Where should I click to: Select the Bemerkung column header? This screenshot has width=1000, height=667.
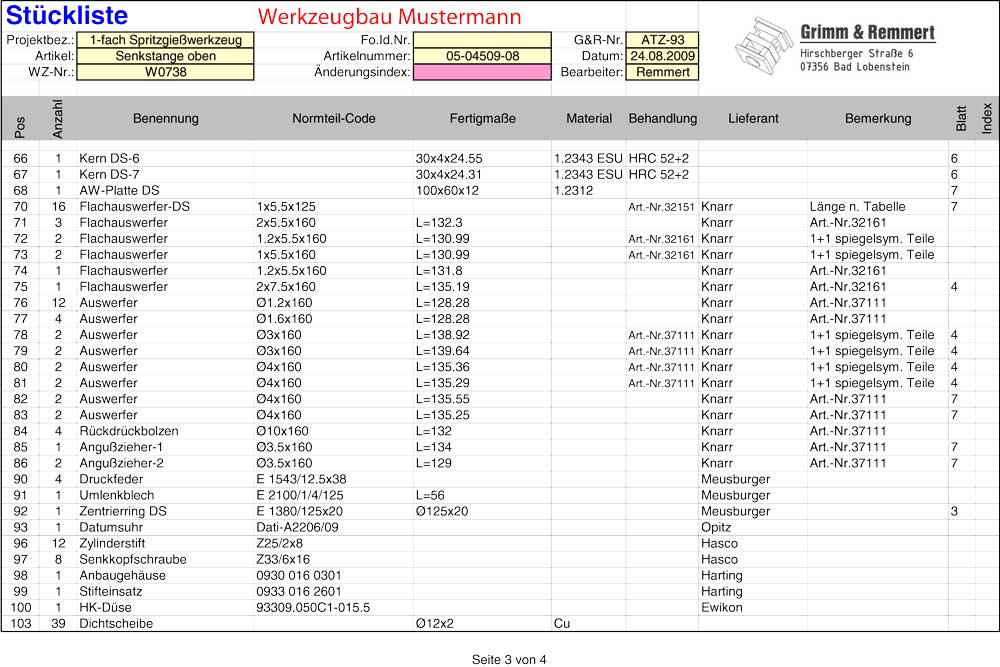click(x=877, y=119)
